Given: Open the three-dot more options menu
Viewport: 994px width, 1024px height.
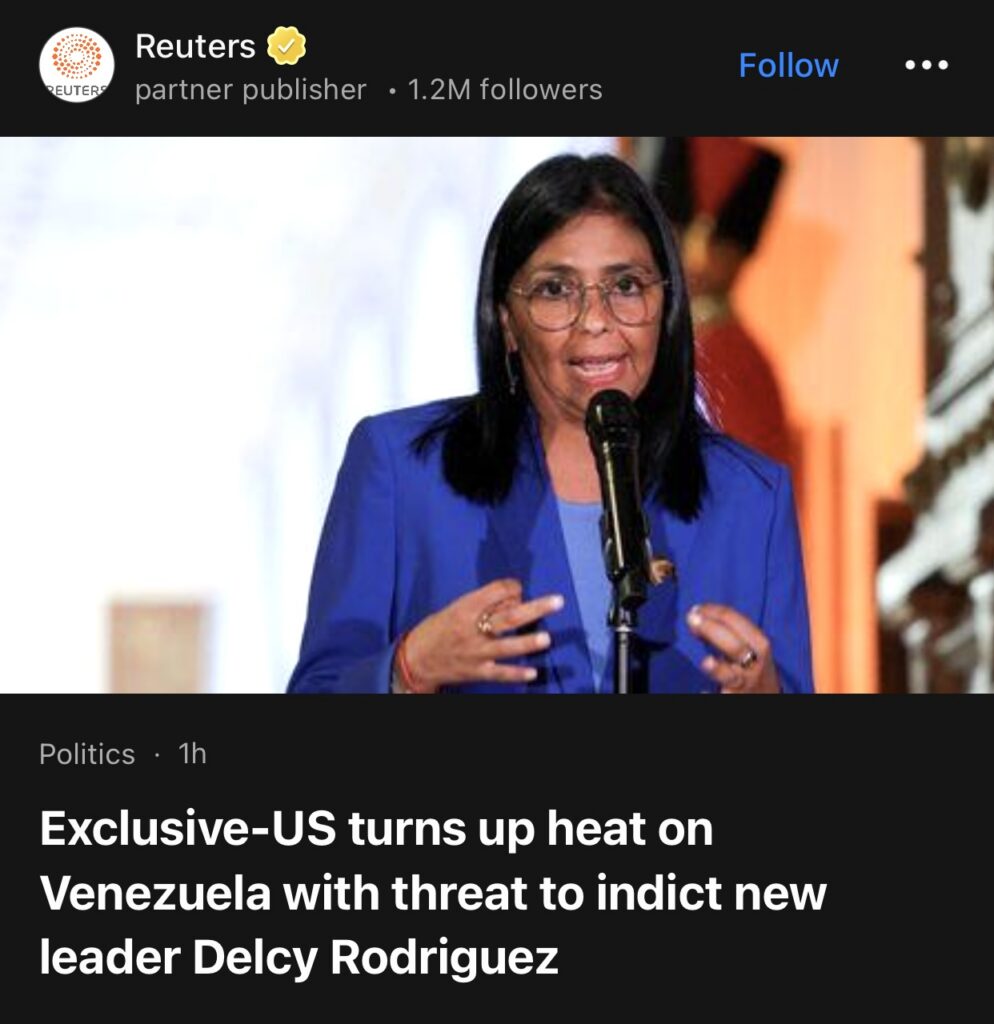Looking at the screenshot, I should click(926, 65).
